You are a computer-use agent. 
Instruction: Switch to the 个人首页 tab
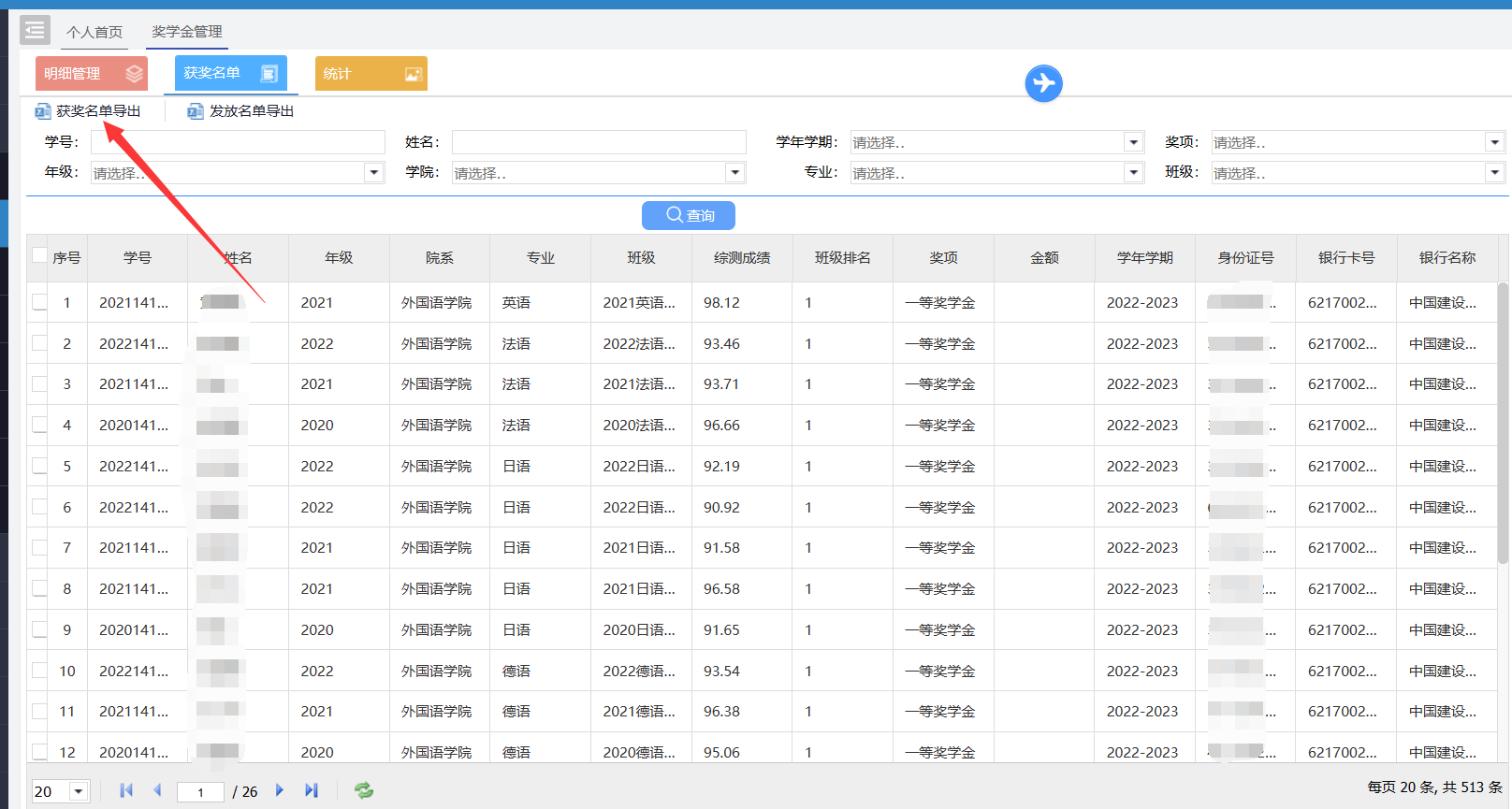94,32
